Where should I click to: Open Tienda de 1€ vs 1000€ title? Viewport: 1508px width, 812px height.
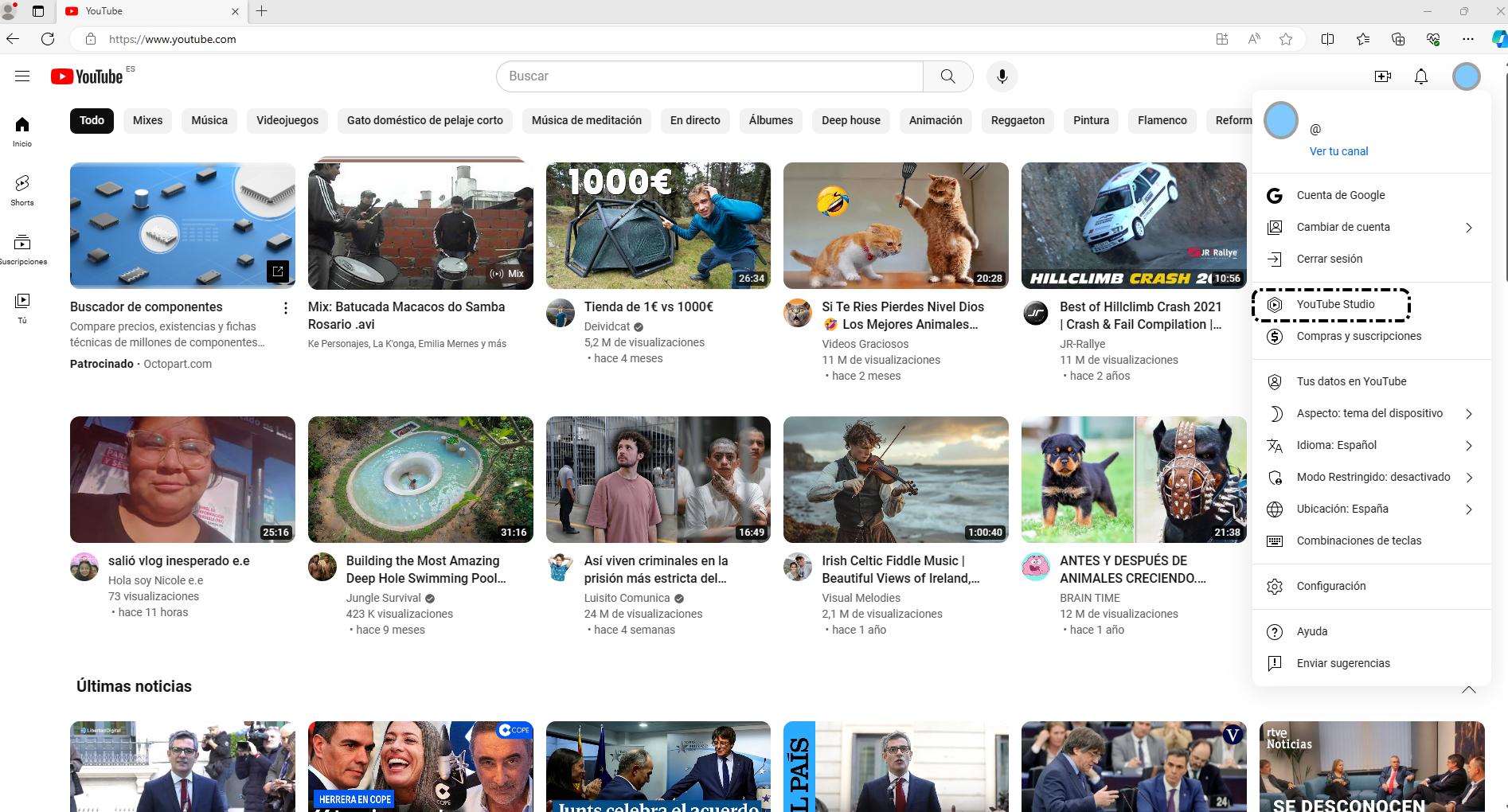tap(648, 306)
